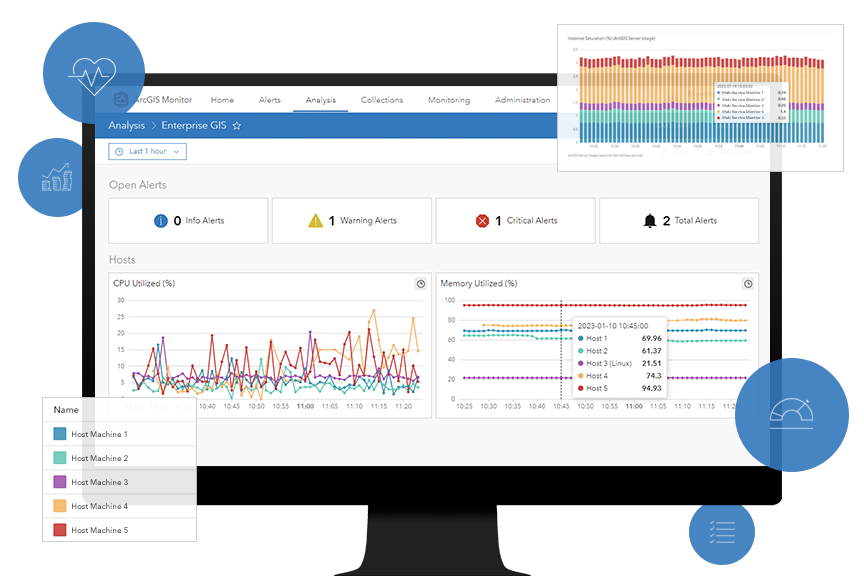Click the Analysis breadcrumb link
864x576 pixels.
tap(127, 126)
